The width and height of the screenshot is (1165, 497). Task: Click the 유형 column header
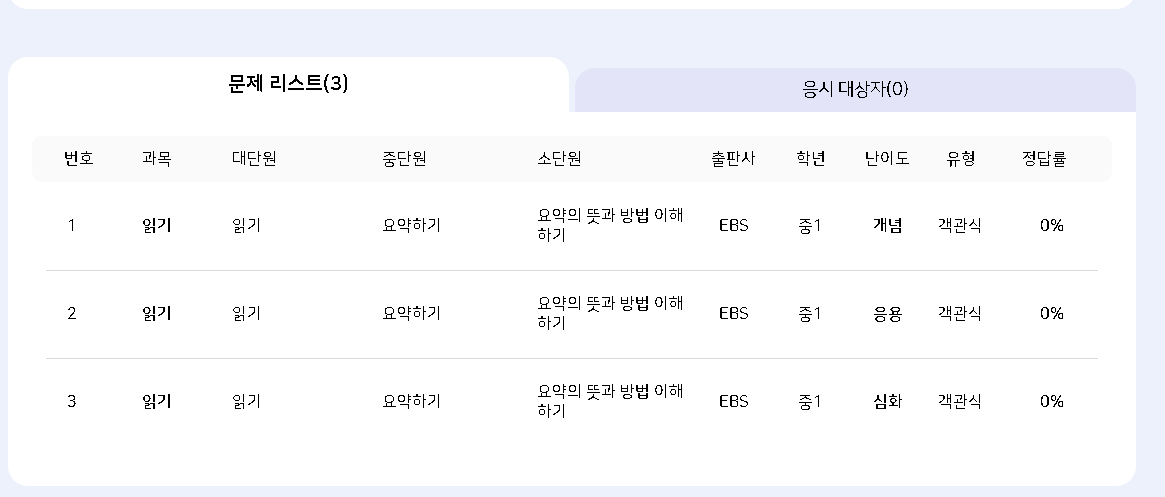point(961,158)
